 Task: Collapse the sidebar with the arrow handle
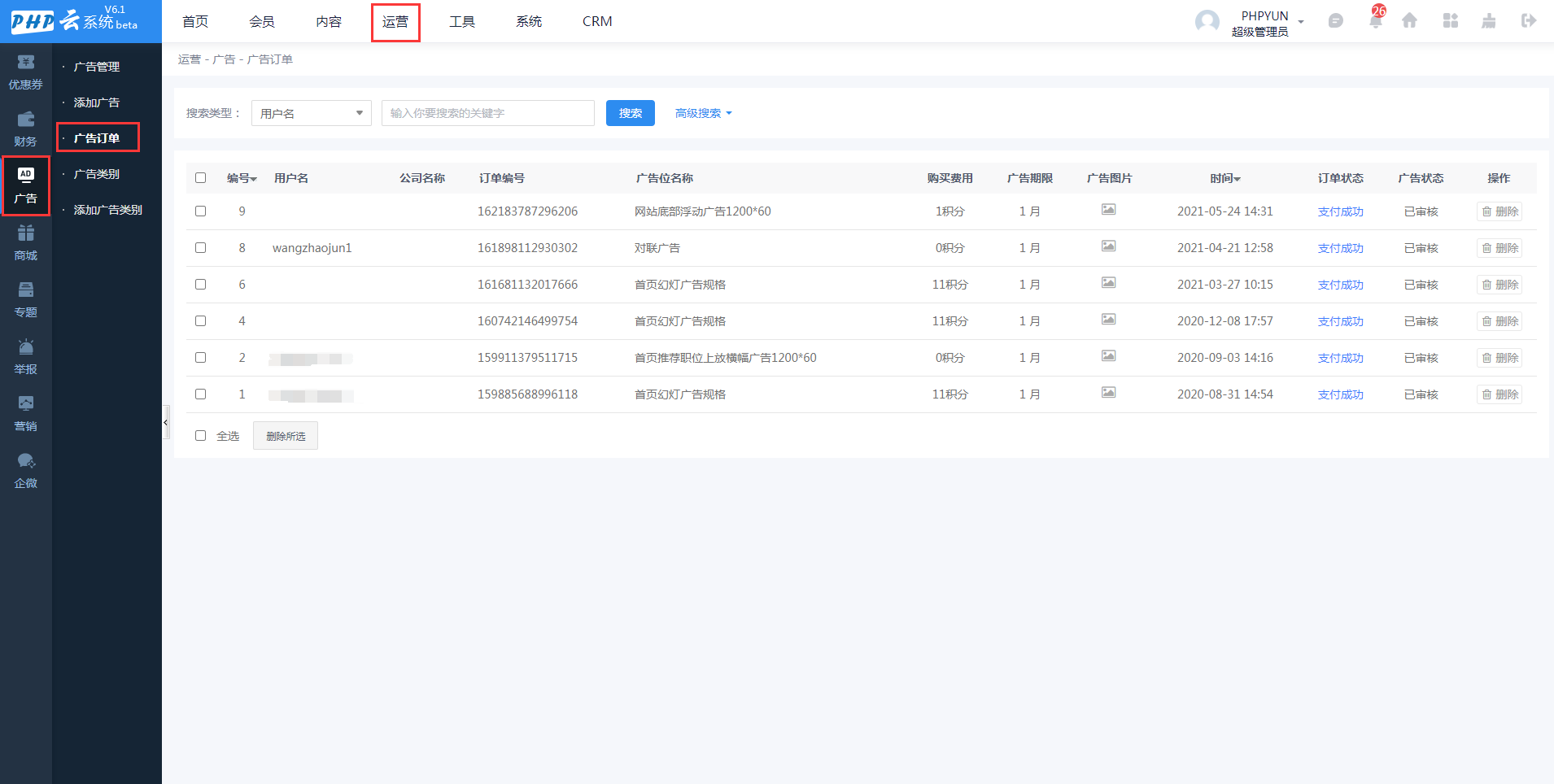[x=166, y=422]
